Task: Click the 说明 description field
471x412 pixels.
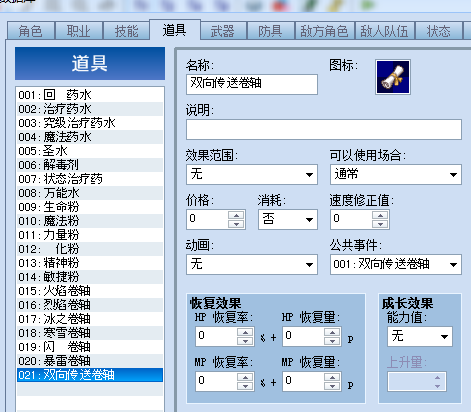Action: coord(324,129)
